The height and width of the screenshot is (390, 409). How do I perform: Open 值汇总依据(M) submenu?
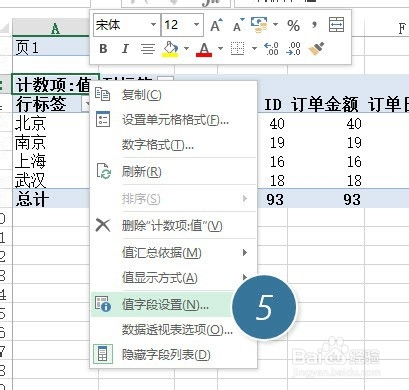(x=174, y=253)
